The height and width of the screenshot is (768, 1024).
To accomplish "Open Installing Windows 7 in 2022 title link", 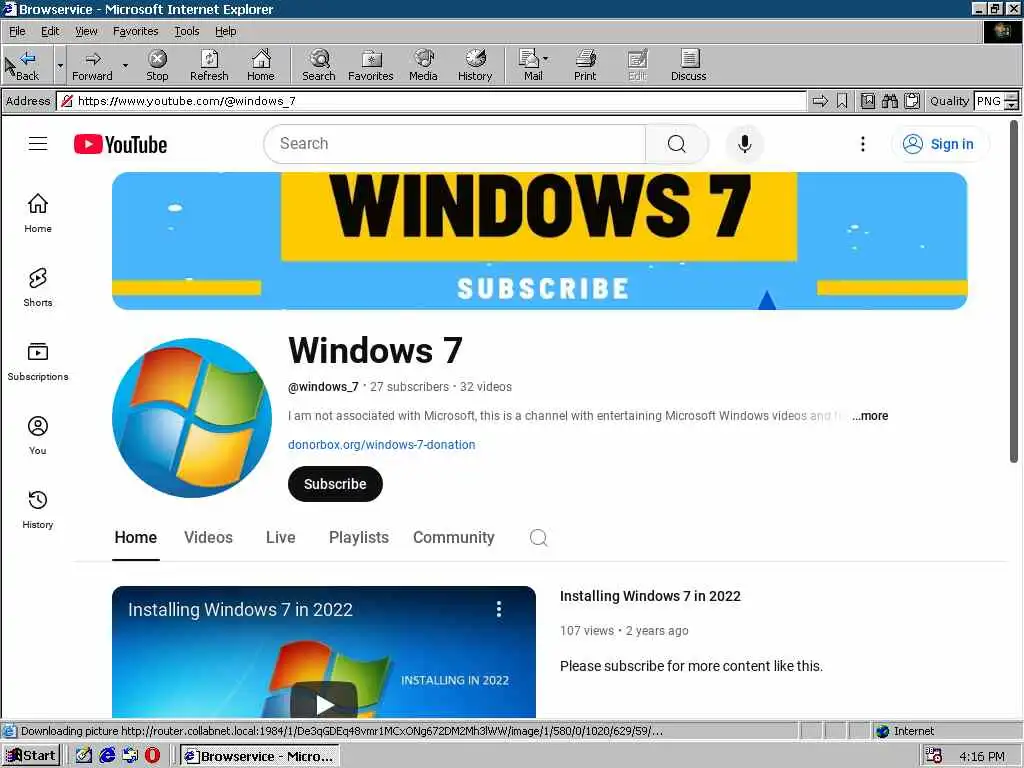I will 650,596.
